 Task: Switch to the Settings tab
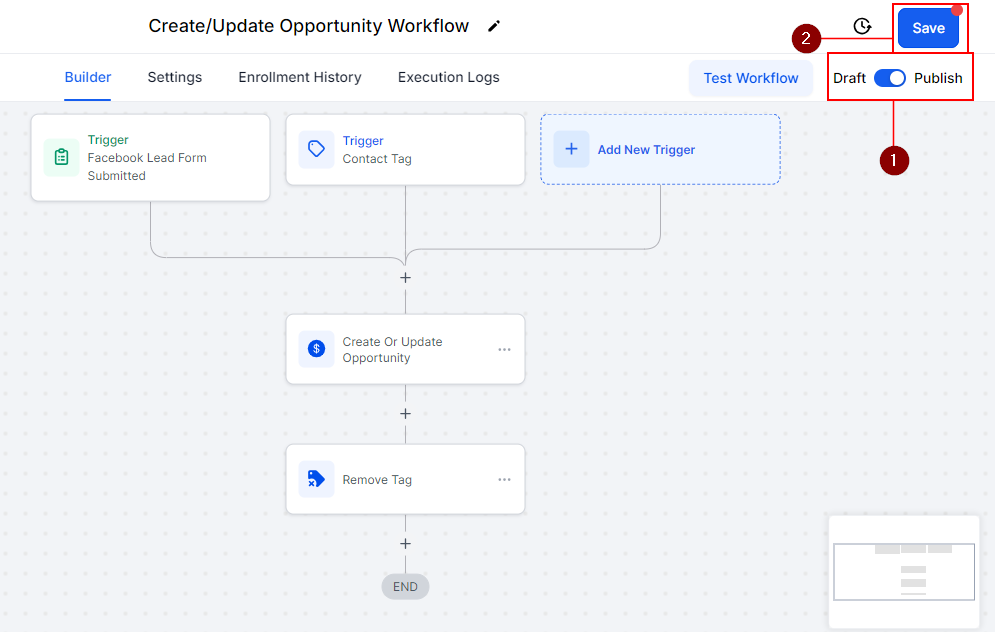pos(175,77)
